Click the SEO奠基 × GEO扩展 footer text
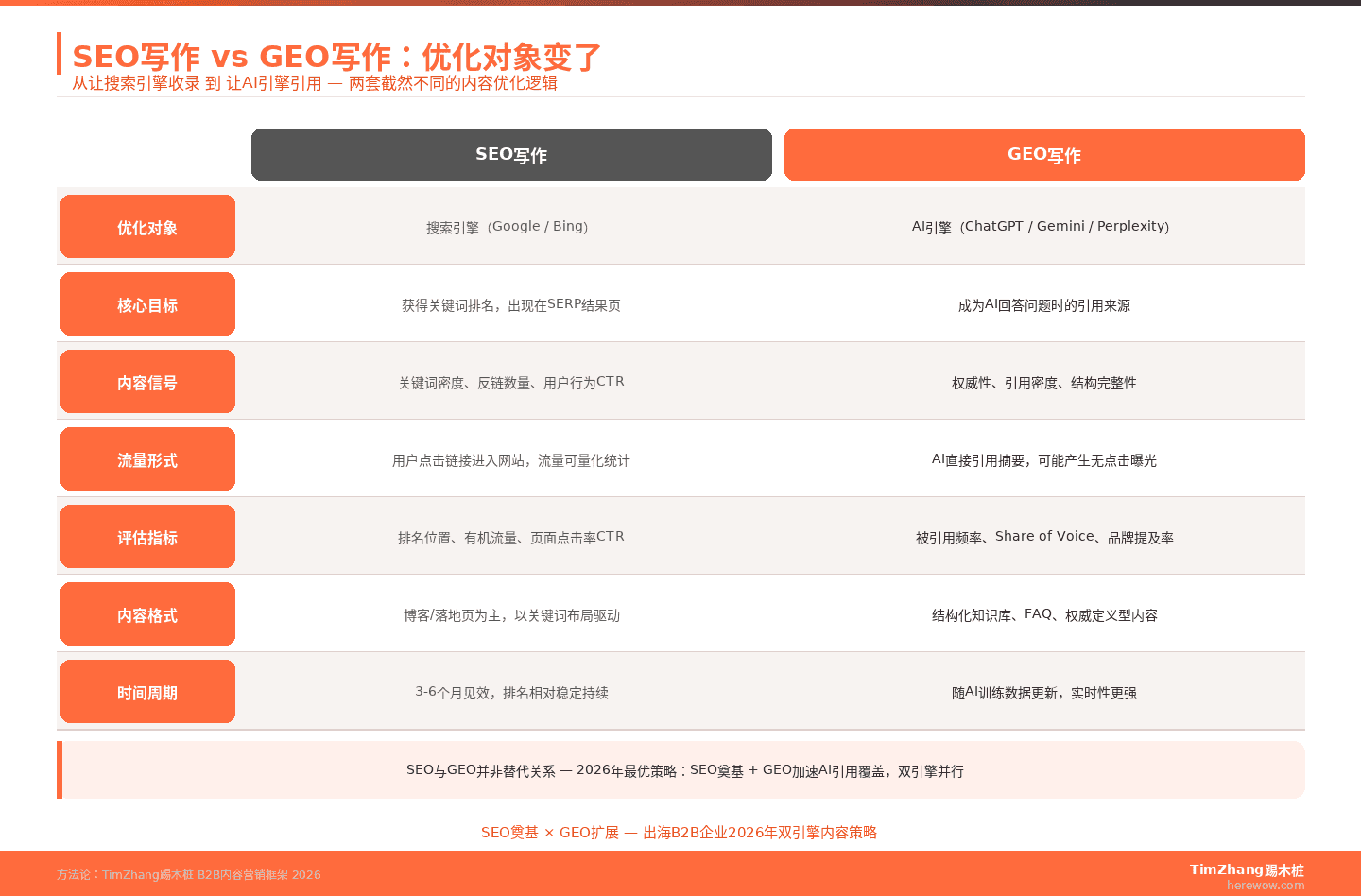 tap(679, 833)
